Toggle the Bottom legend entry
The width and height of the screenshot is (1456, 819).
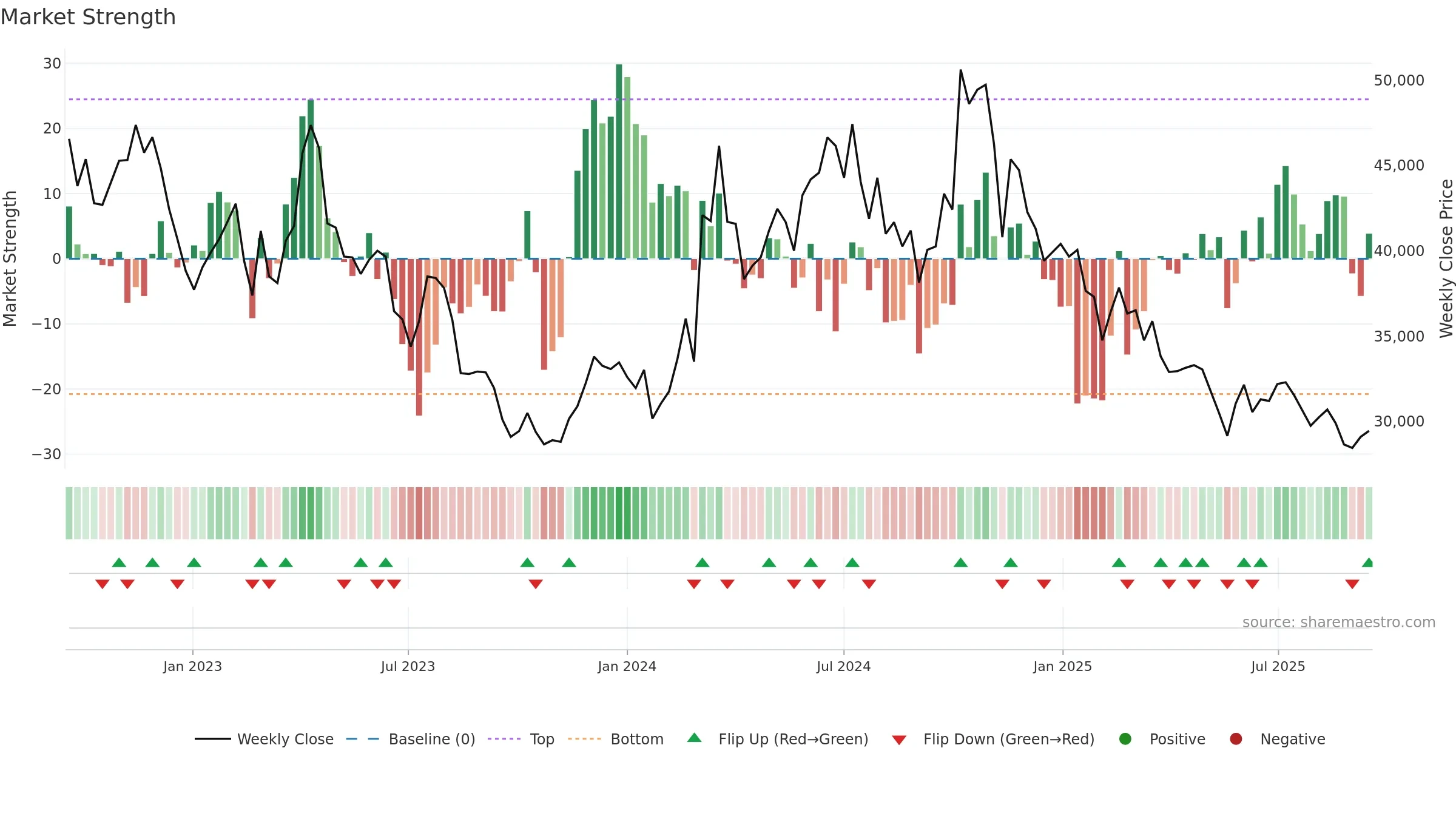pyautogui.click(x=616, y=739)
